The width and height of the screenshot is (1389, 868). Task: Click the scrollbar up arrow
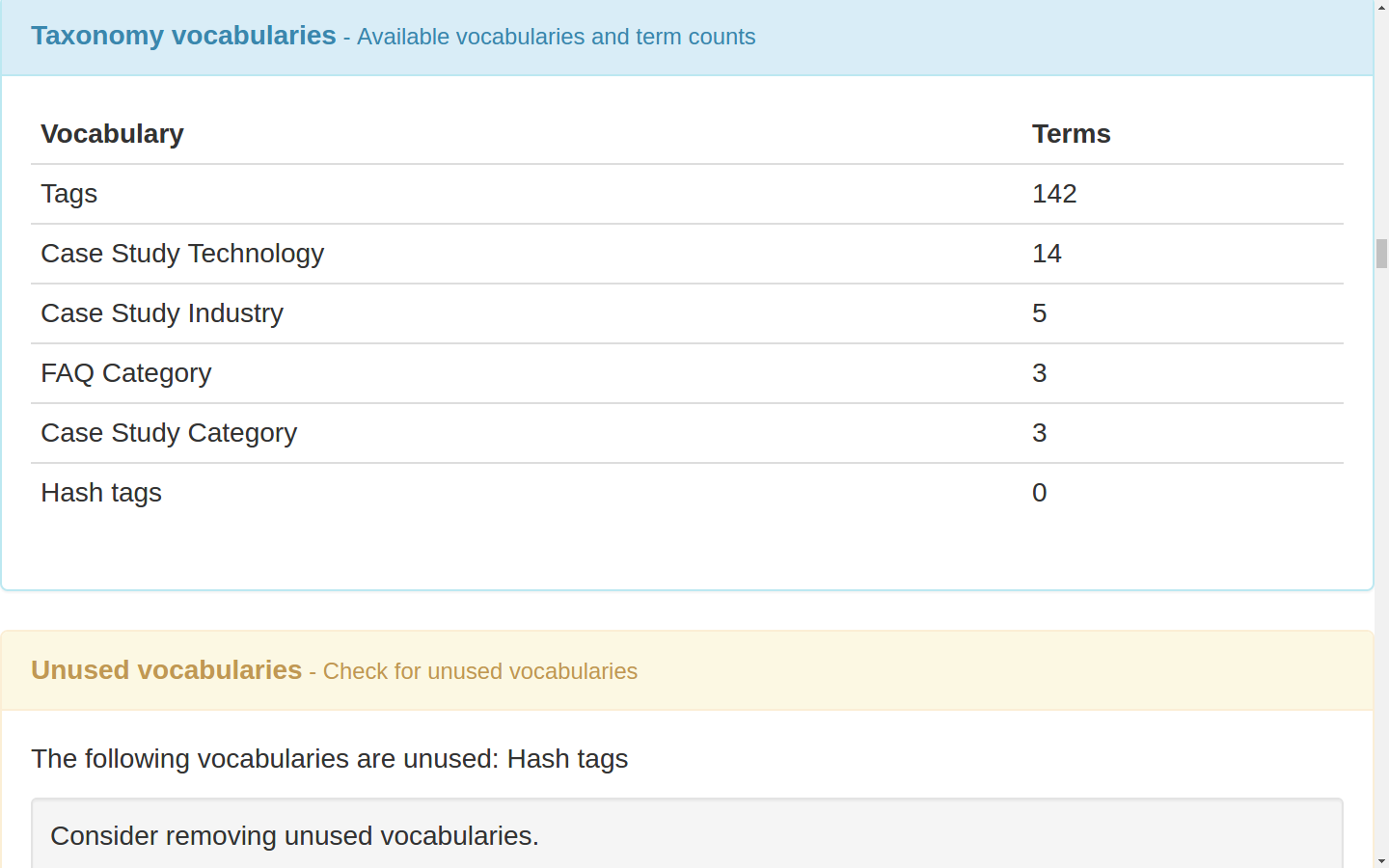click(1381, 7)
